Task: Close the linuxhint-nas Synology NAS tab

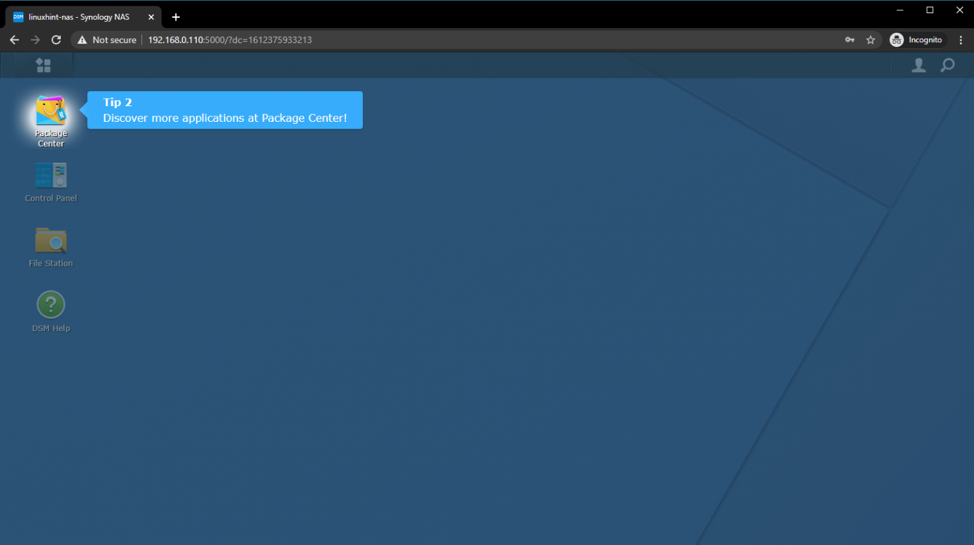Action: point(151,17)
